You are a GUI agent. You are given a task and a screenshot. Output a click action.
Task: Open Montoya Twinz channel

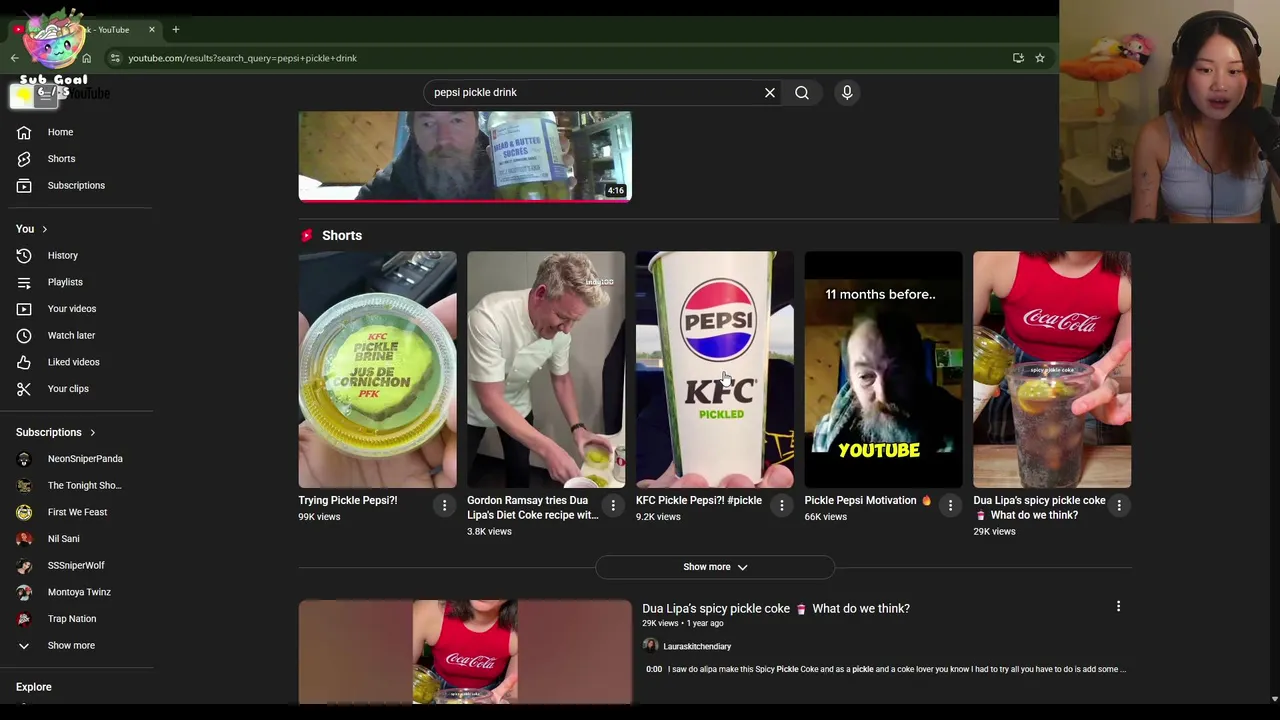pos(80,592)
